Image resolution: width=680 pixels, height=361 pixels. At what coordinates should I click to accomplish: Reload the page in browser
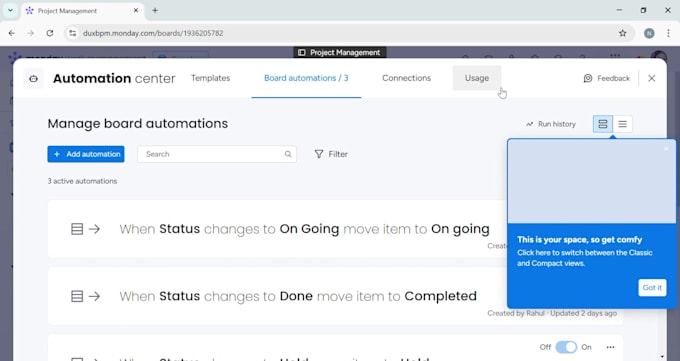(50, 33)
